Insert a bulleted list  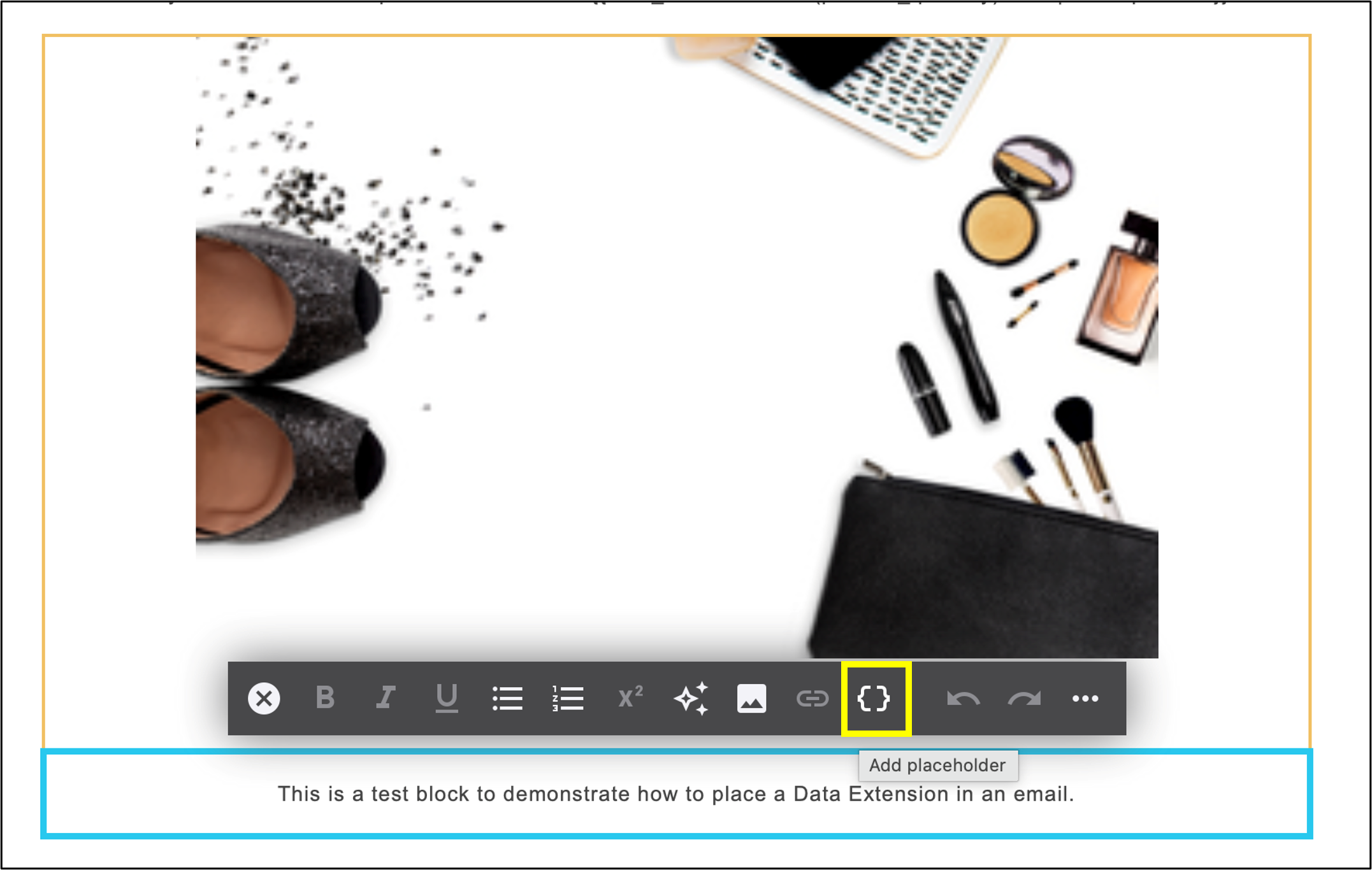pos(507,699)
